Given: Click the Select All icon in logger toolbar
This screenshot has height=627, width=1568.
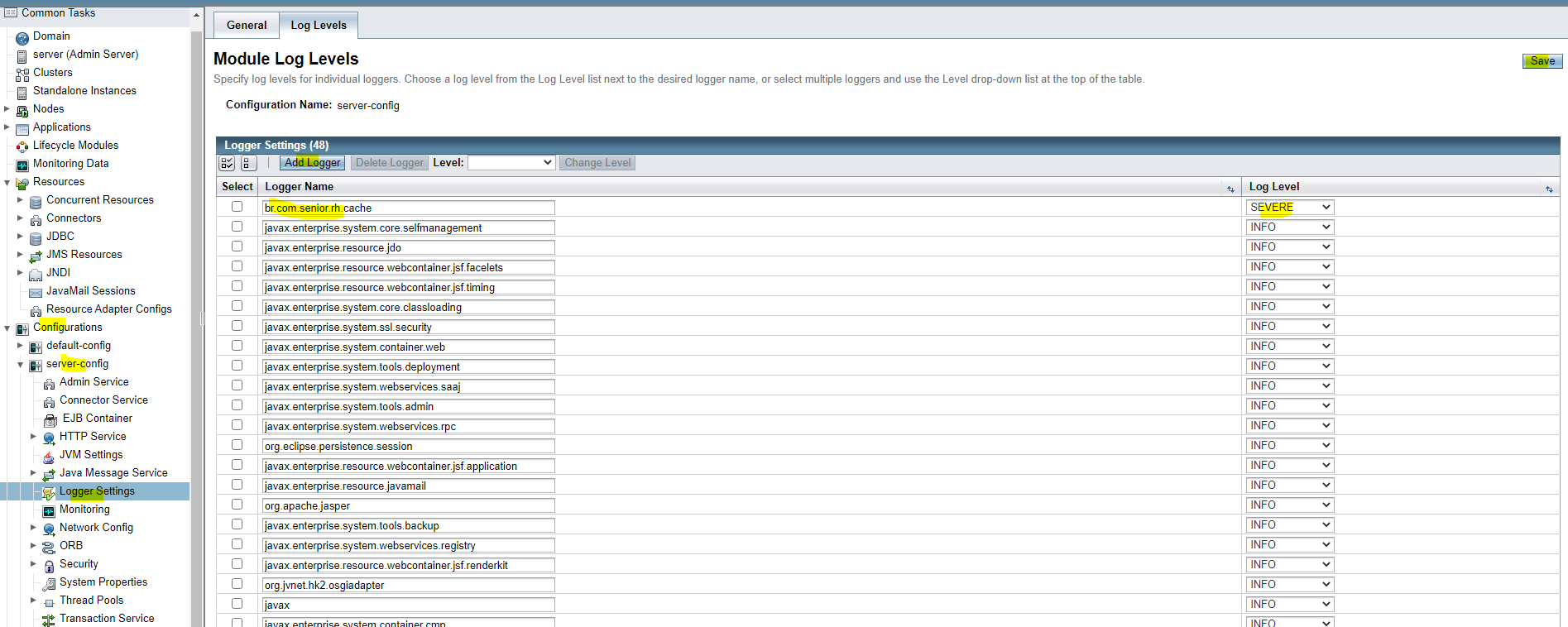Looking at the screenshot, I should (x=227, y=163).
